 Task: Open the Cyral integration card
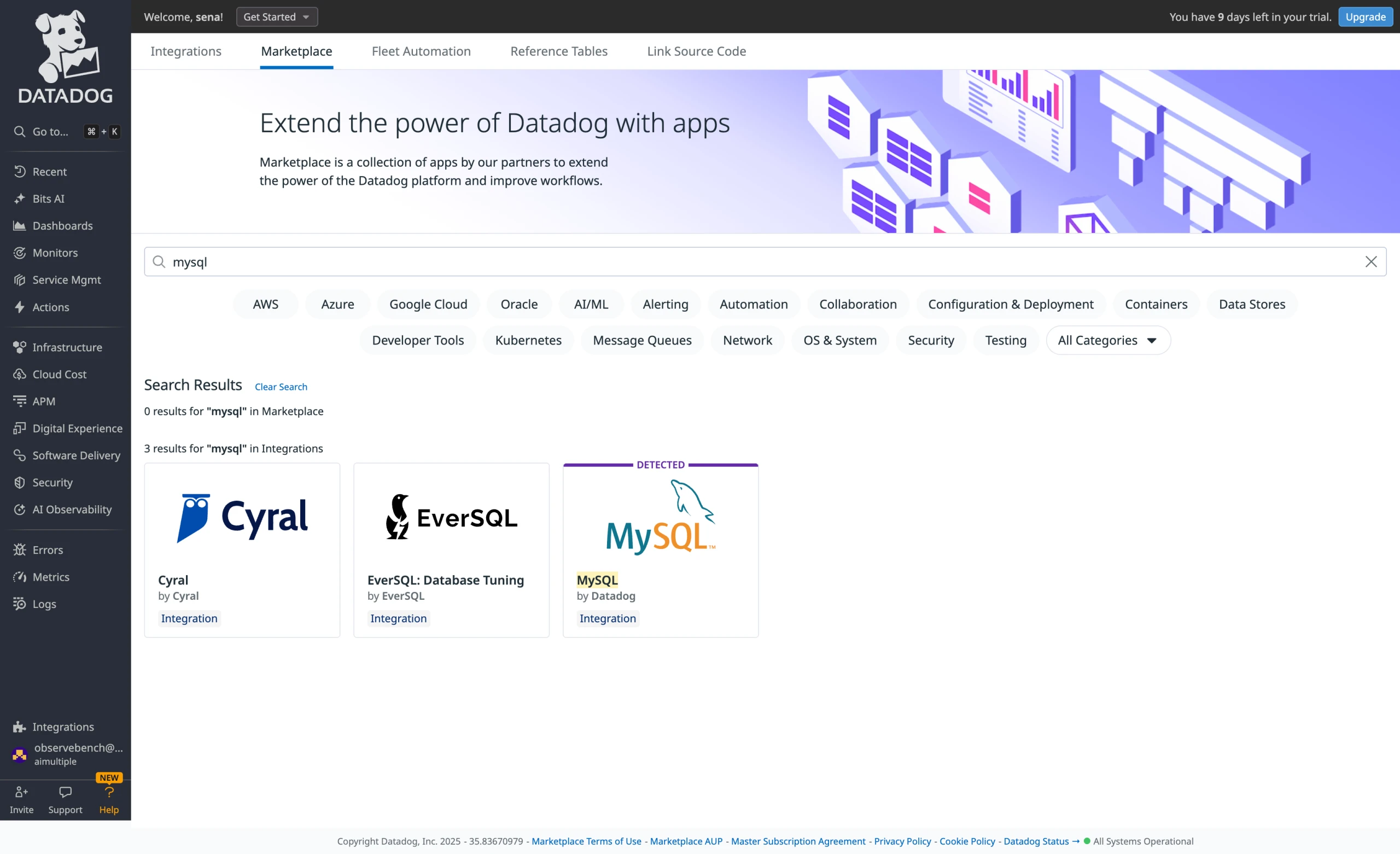(x=242, y=550)
